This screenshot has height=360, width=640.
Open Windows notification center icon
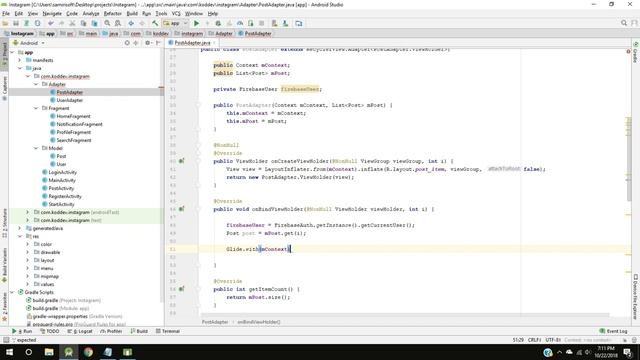point(628,352)
